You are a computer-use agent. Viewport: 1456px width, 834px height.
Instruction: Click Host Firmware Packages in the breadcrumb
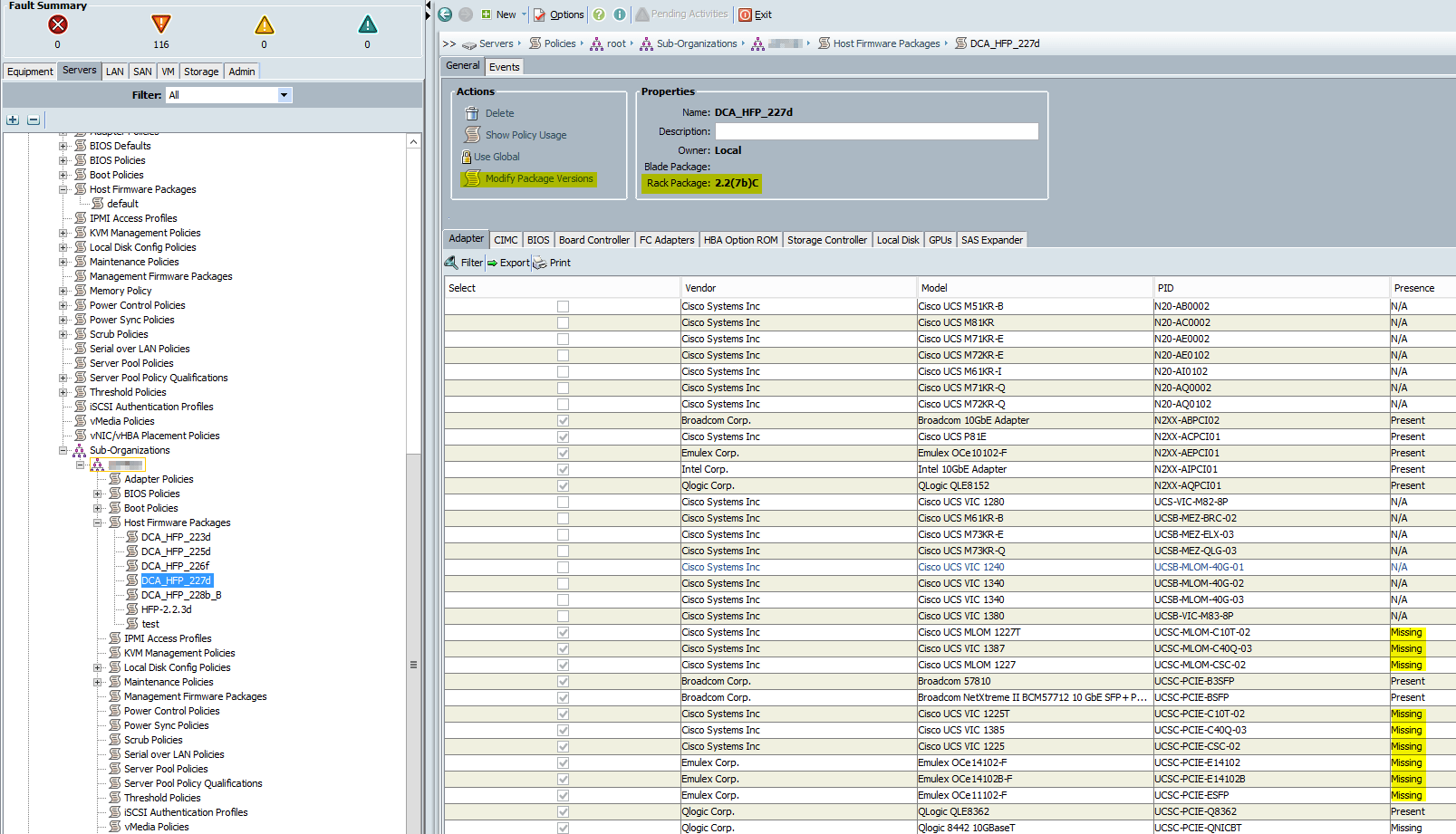pyautogui.click(x=886, y=43)
